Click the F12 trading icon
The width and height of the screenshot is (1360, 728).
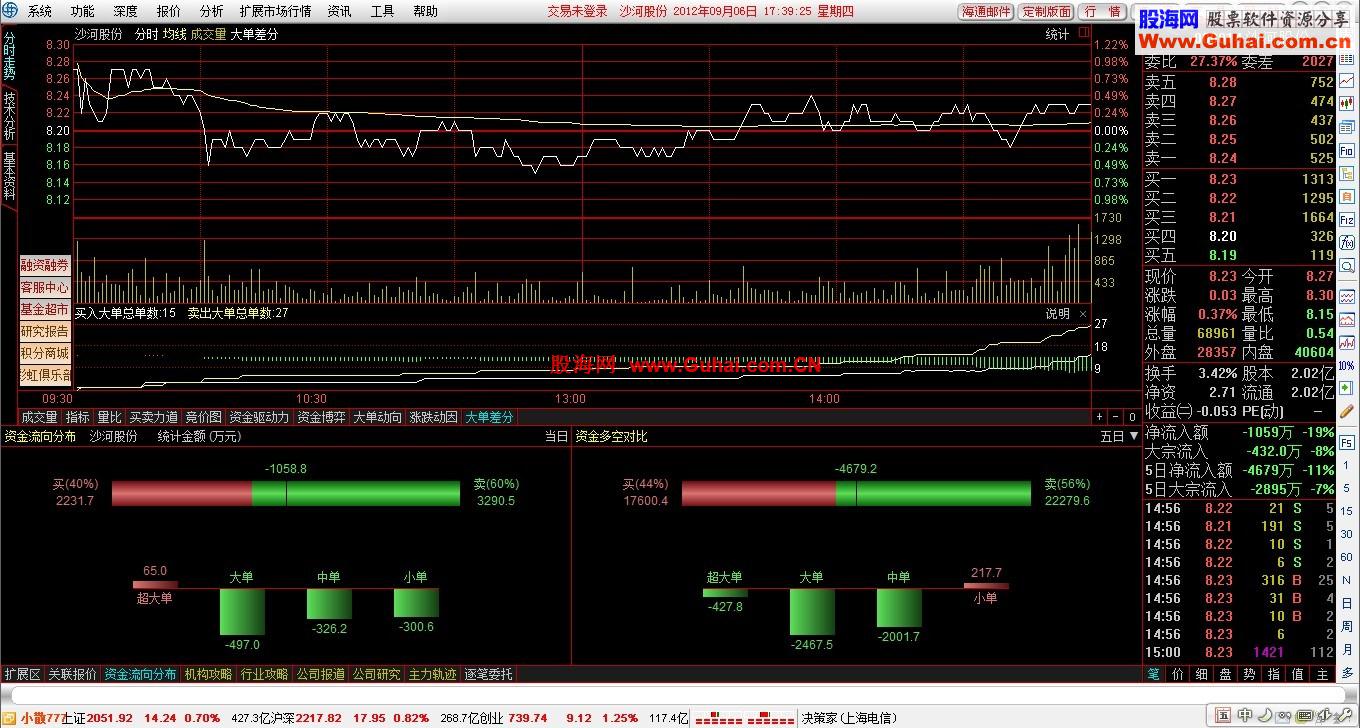[1346, 220]
